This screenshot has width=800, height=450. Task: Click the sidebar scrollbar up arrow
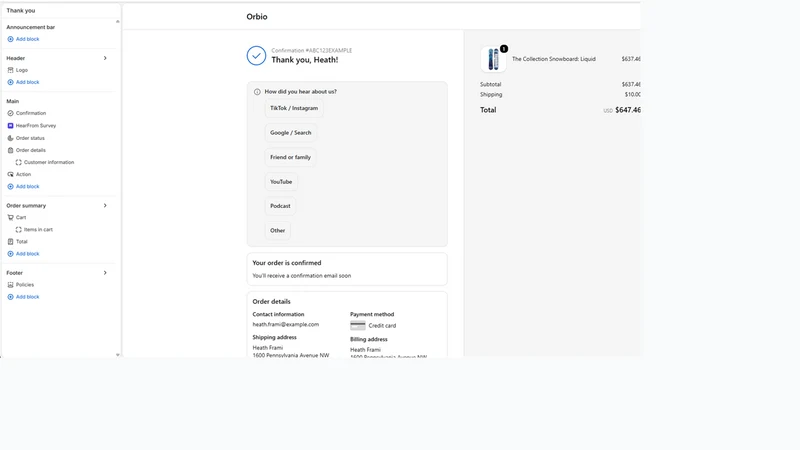[117, 21]
